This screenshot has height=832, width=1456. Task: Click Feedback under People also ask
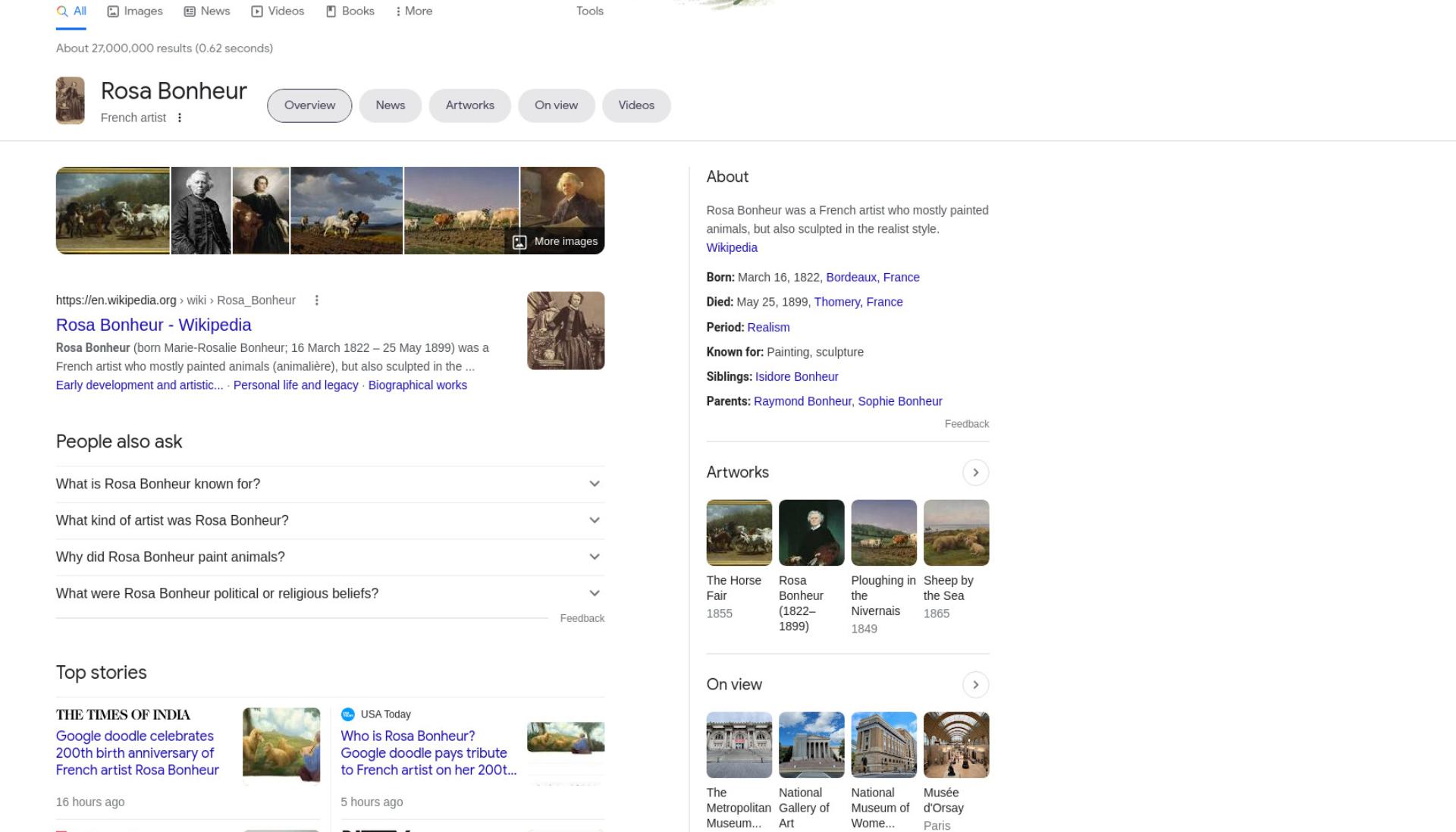(582, 619)
